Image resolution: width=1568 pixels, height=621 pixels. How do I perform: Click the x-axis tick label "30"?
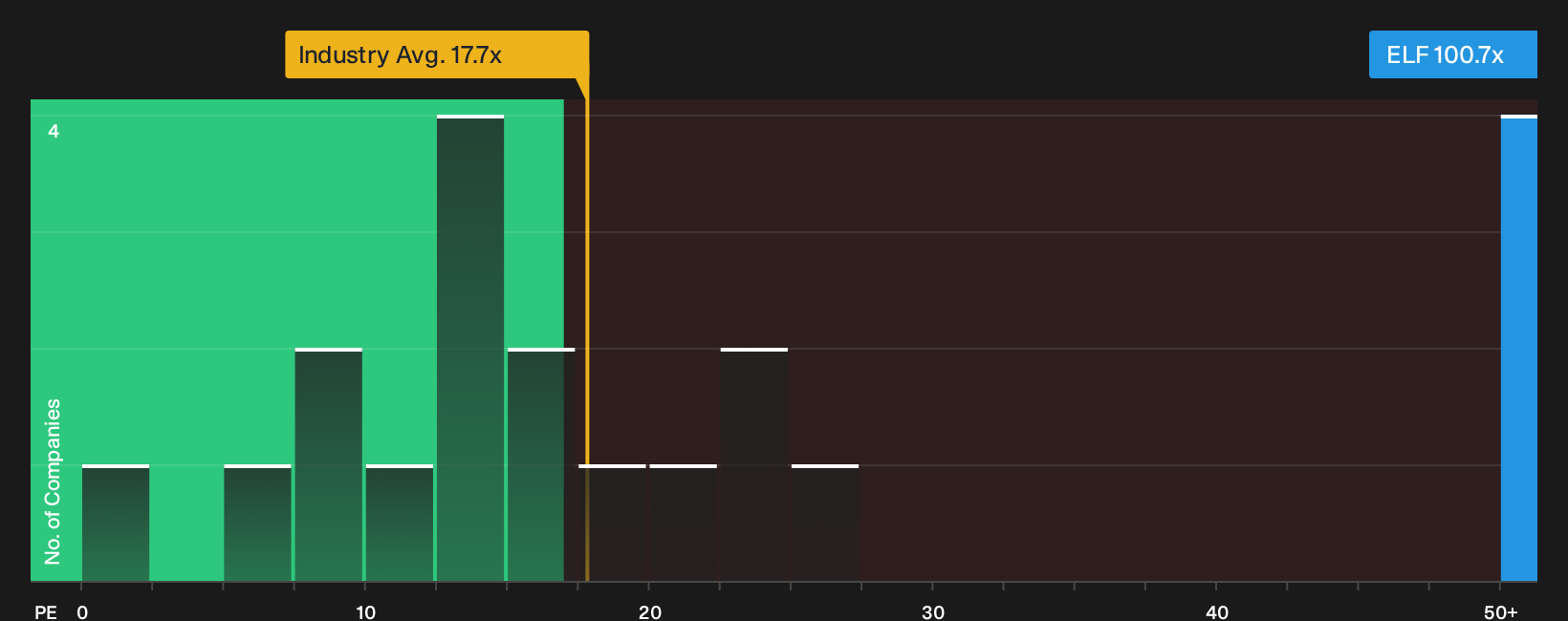tap(933, 612)
